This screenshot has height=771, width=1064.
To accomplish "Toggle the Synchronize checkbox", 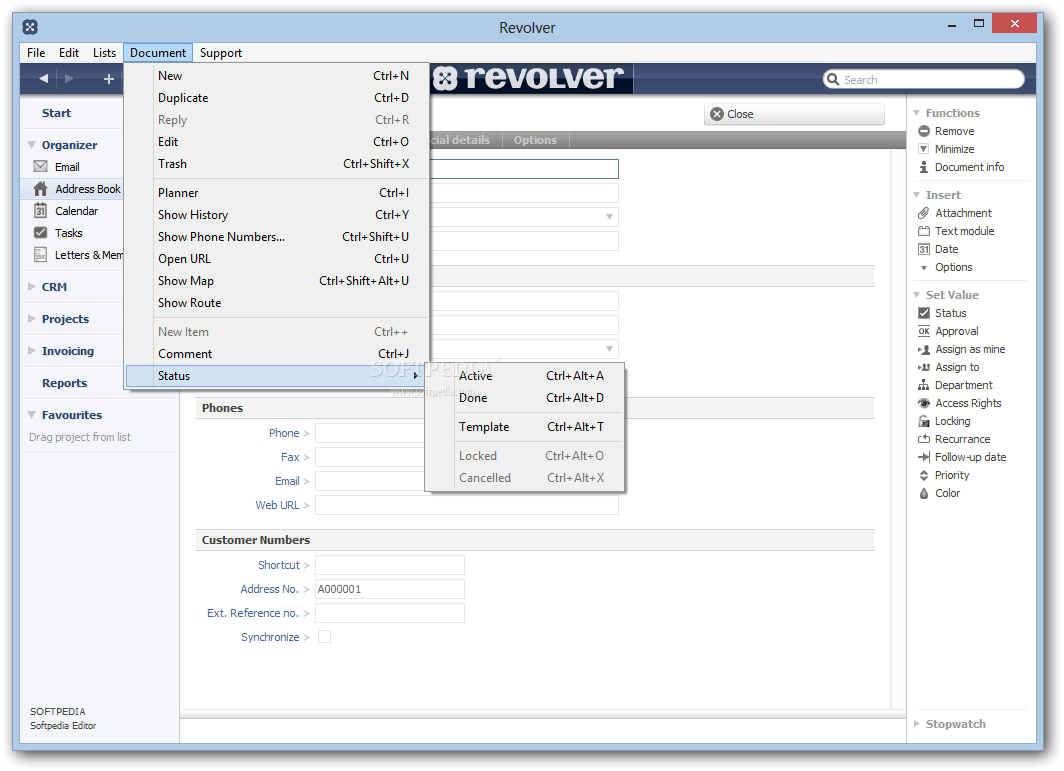I will pyautogui.click(x=324, y=637).
